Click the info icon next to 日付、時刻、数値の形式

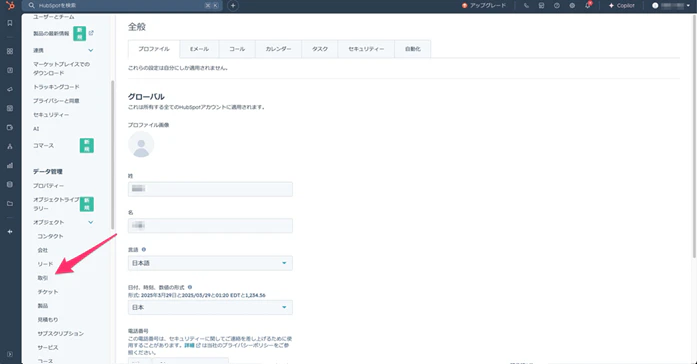click(x=190, y=287)
